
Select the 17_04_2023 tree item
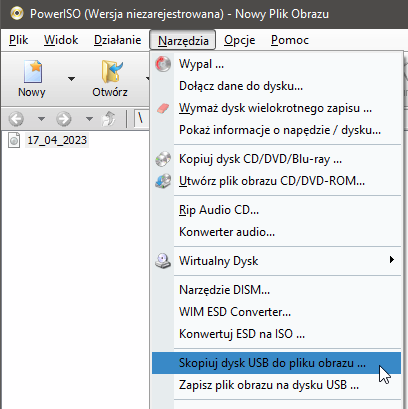coord(57,140)
